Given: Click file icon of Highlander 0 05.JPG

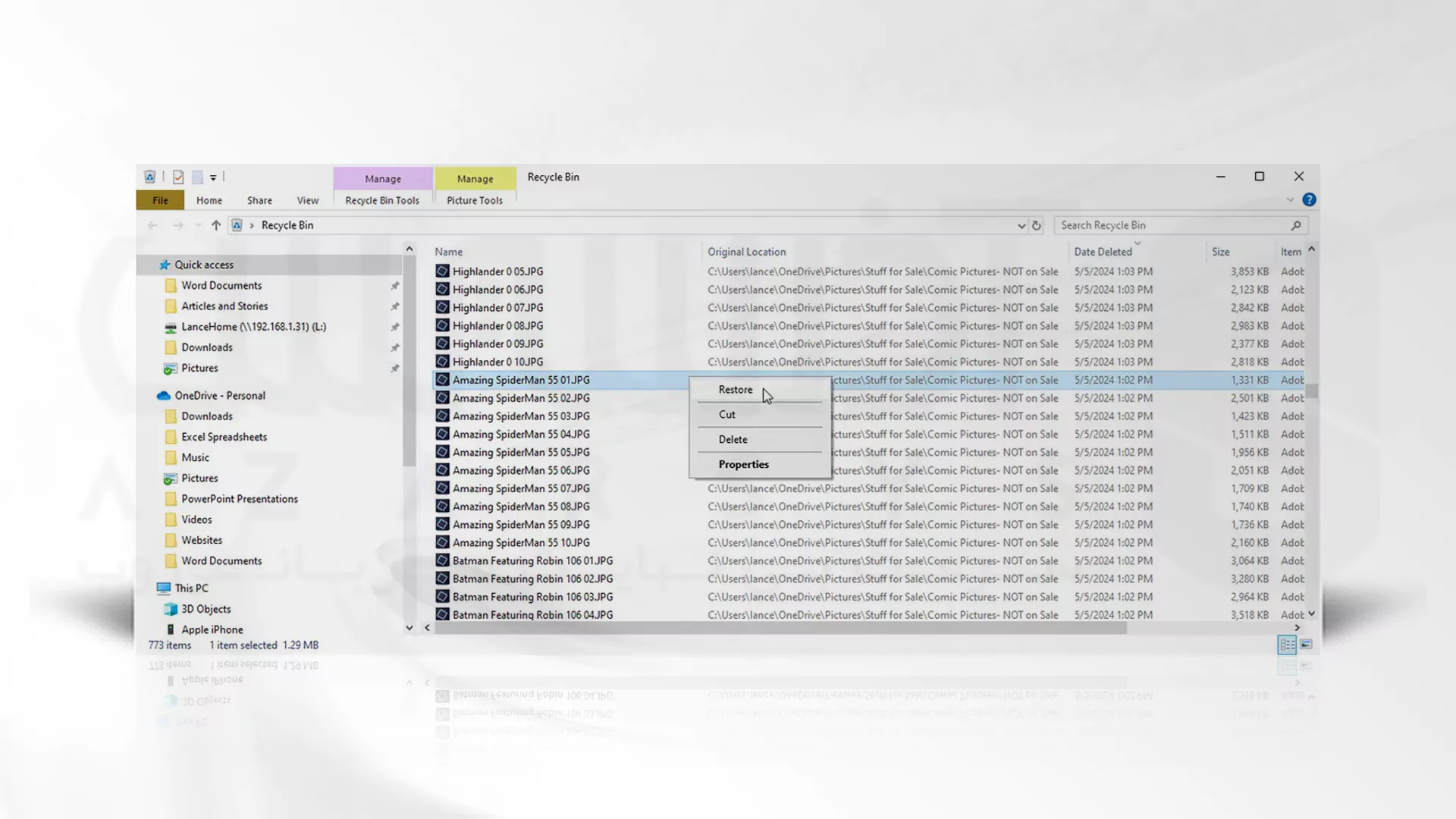Looking at the screenshot, I should pos(442,271).
